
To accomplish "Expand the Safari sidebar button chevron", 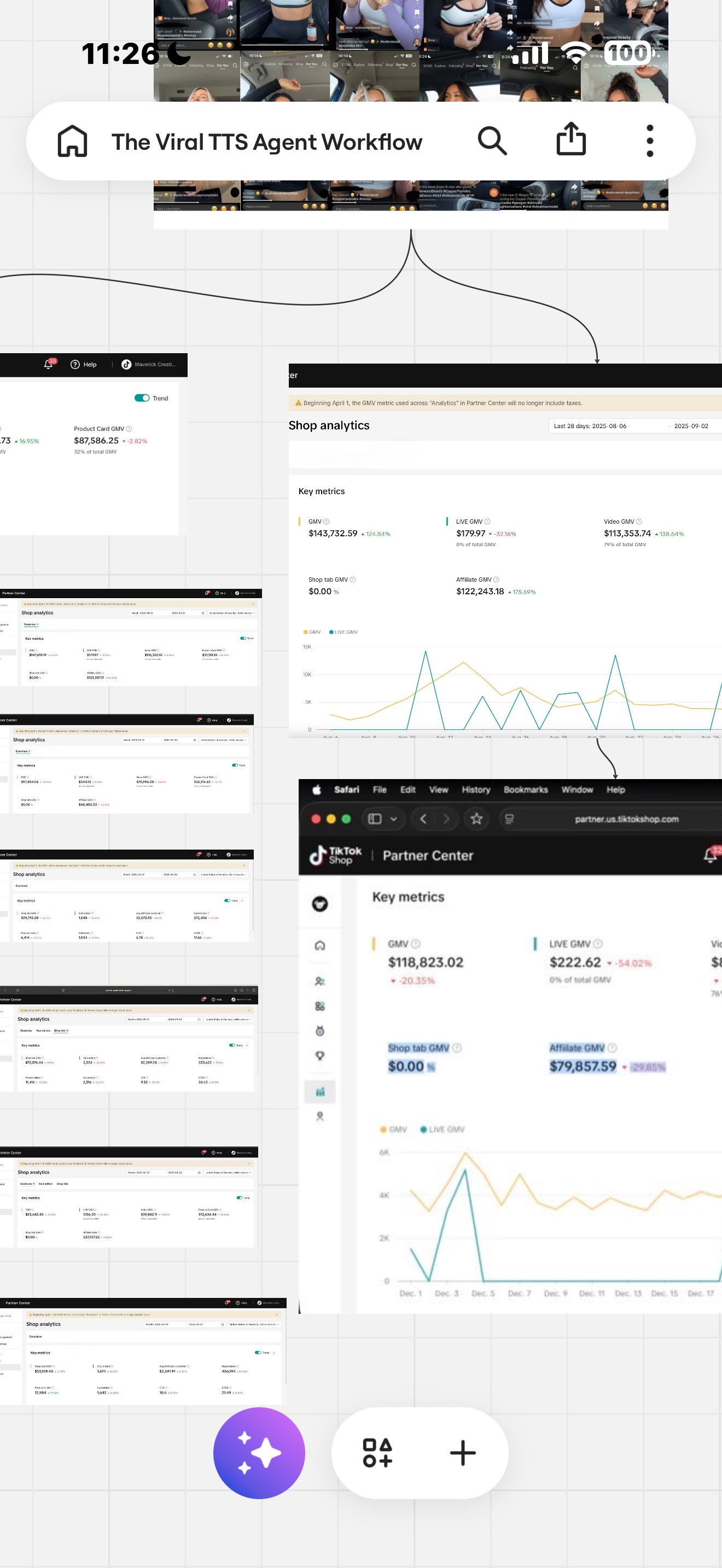I will (393, 818).
